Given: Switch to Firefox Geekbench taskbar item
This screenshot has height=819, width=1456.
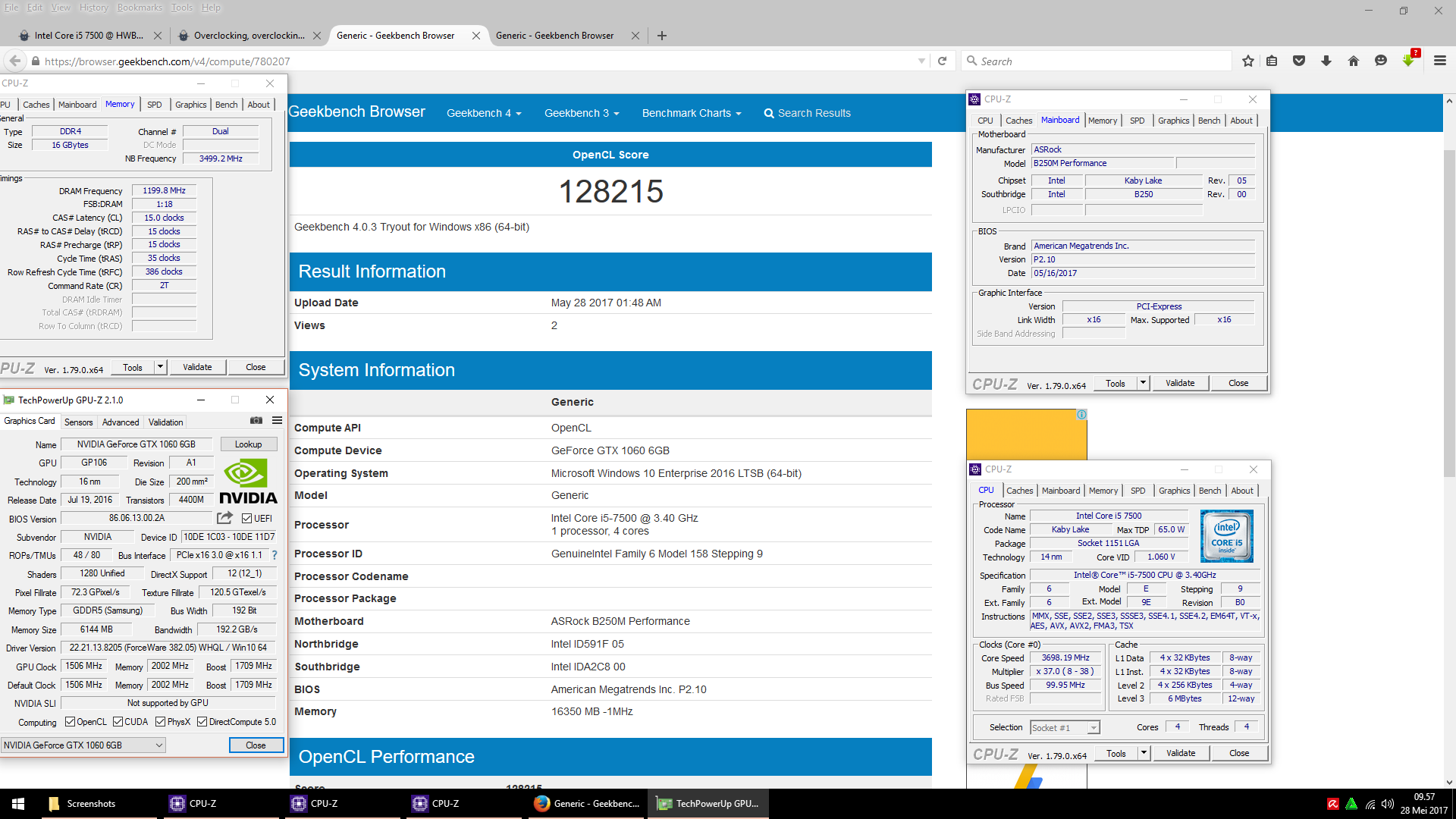Looking at the screenshot, I should point(587,804).
